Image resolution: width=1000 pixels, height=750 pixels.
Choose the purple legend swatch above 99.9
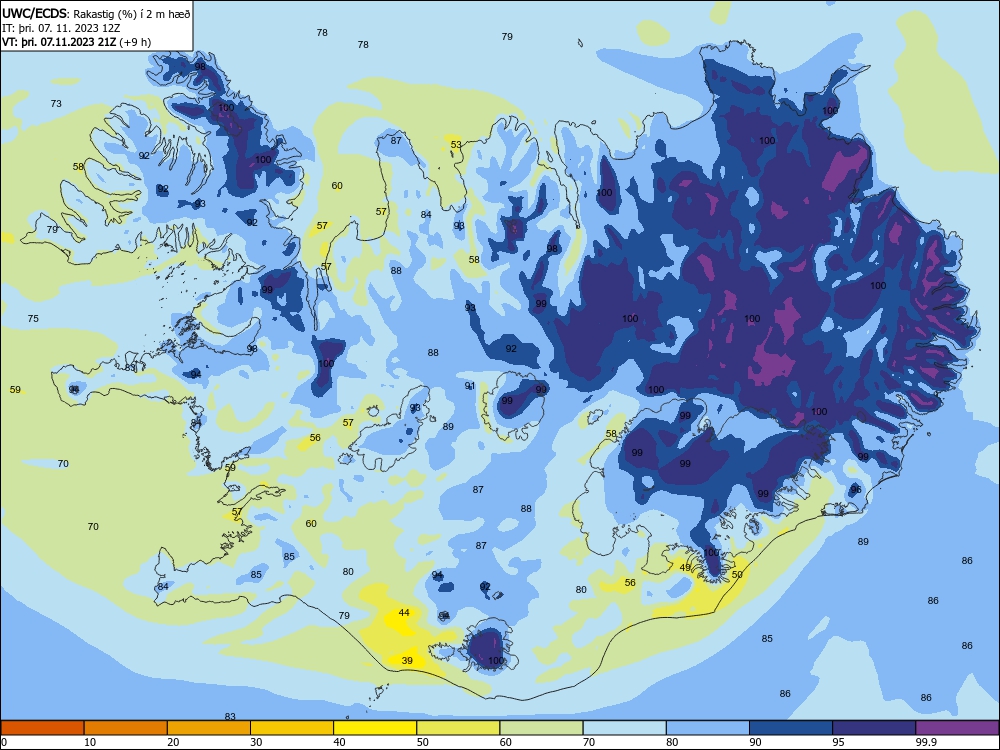[957, 728]
